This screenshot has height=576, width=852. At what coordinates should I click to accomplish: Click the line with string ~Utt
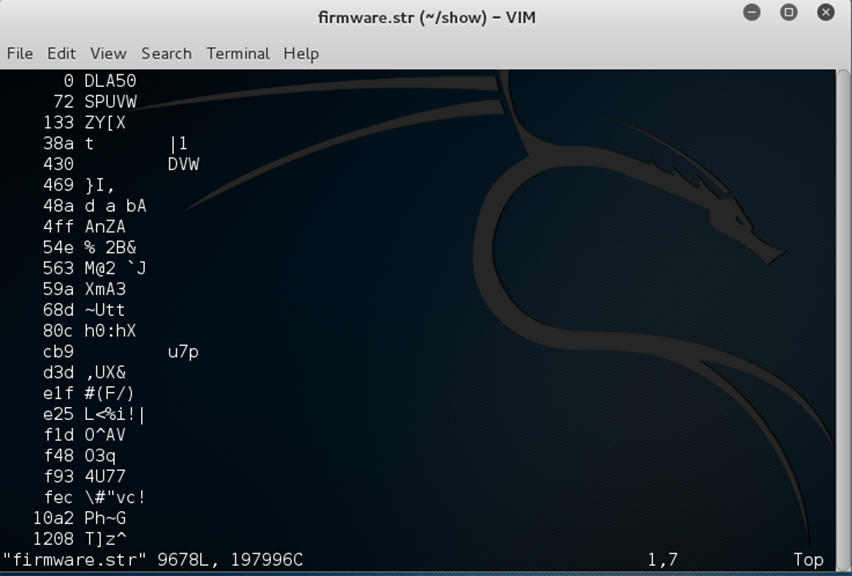[x=84, y=310]
